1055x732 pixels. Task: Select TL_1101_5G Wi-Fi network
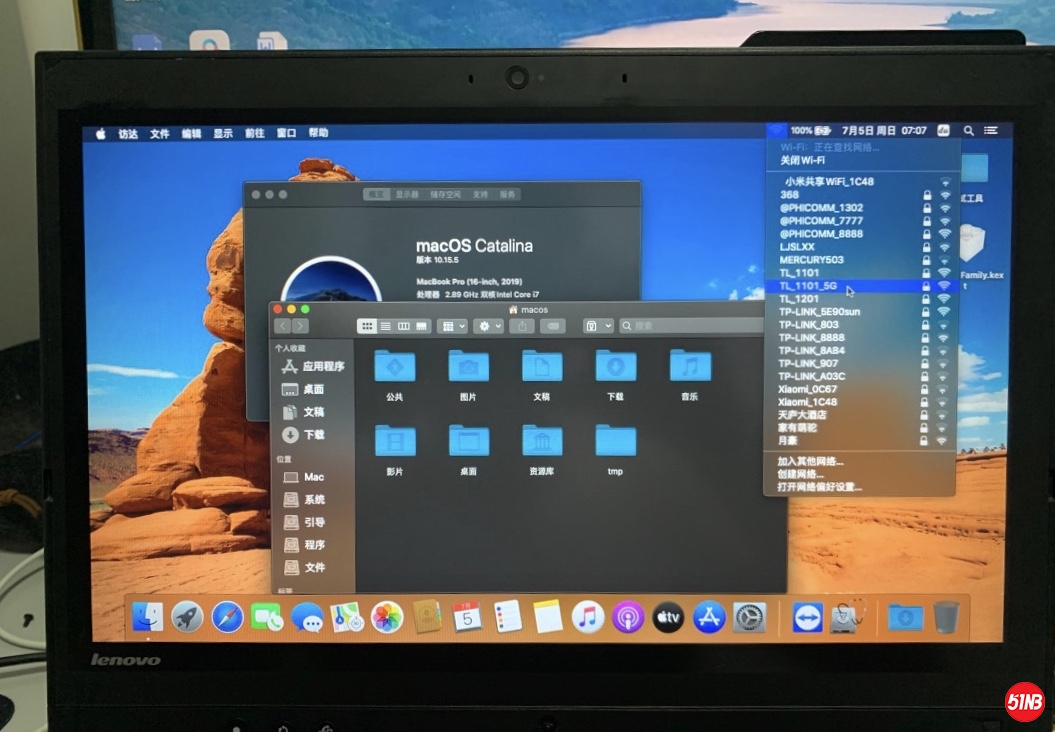coord(808,286)
